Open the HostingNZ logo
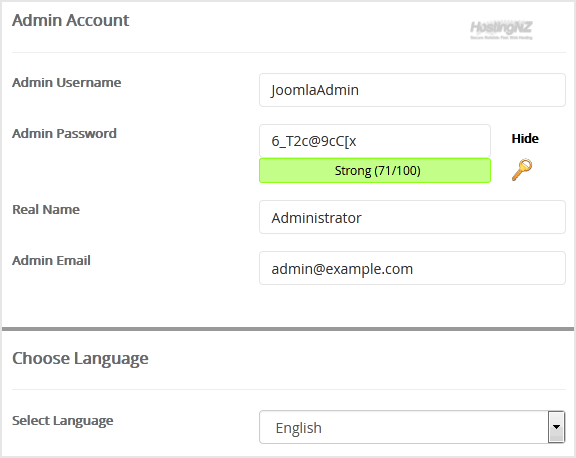The height and width of the screenshot is (458, 576). pyautogui.click(x=501, y=29)
